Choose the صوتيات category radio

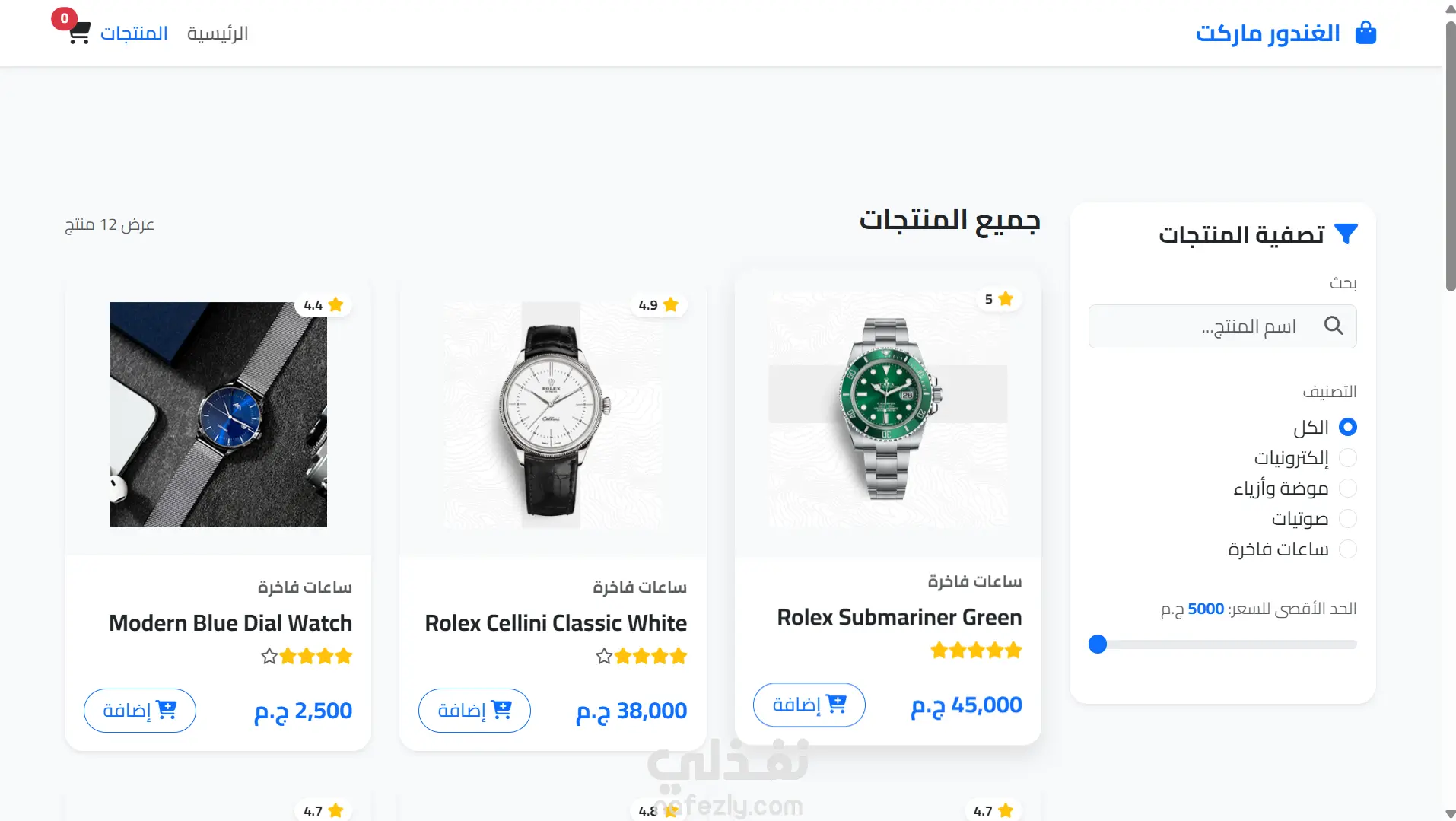point(1347,518)
